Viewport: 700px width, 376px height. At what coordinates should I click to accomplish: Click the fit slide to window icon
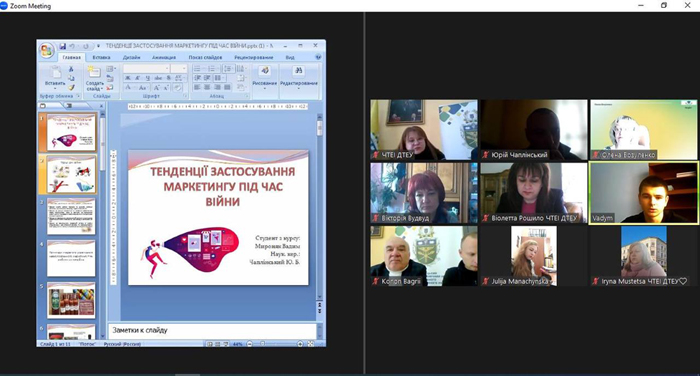tap(311, 344)
